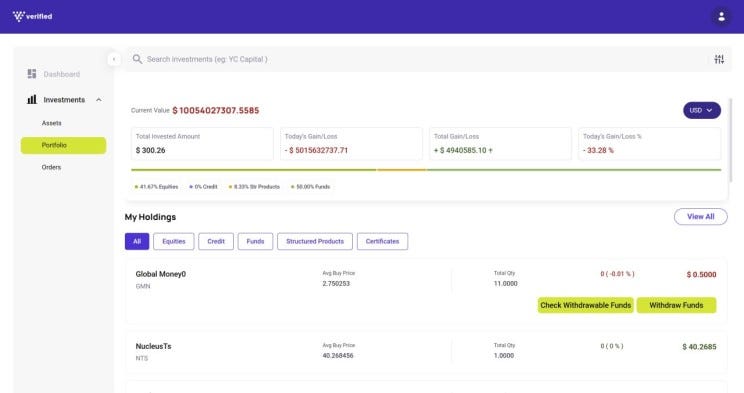Open the user profile avatar icon
This screenshot has width=744, height=393.
click(721, 17)
